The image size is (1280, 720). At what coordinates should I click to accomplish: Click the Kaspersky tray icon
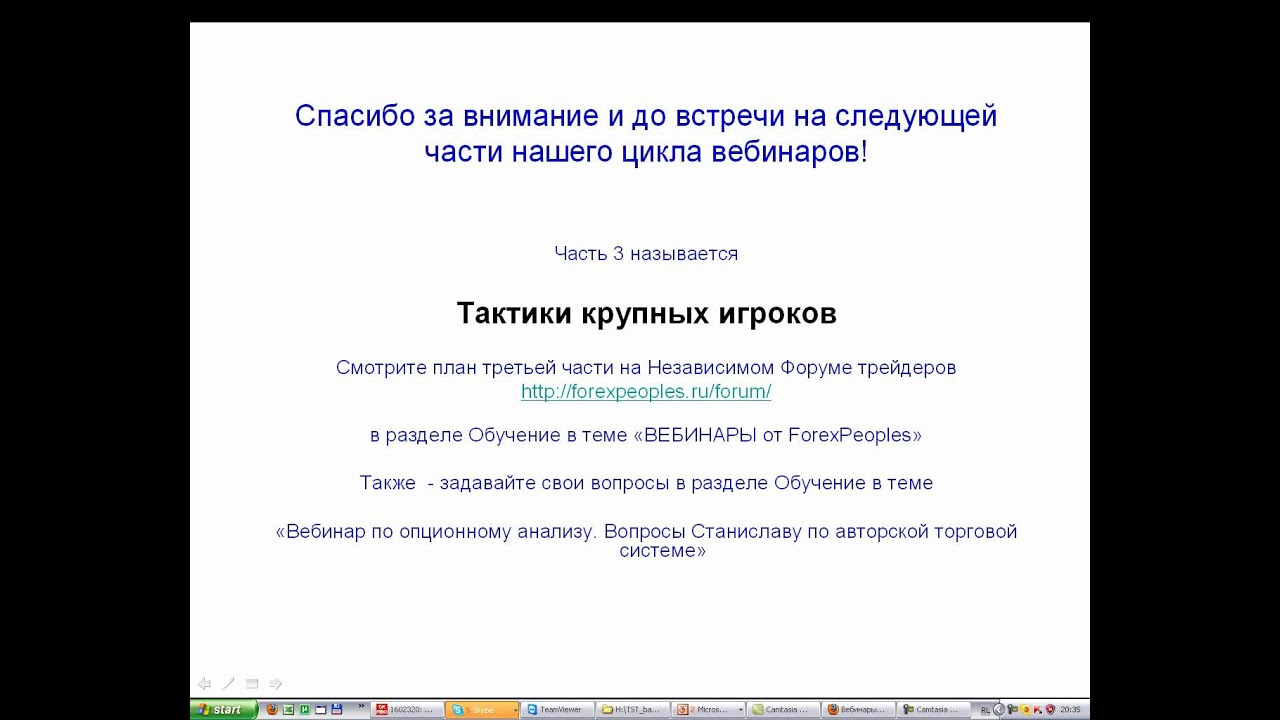(1038, 709)
